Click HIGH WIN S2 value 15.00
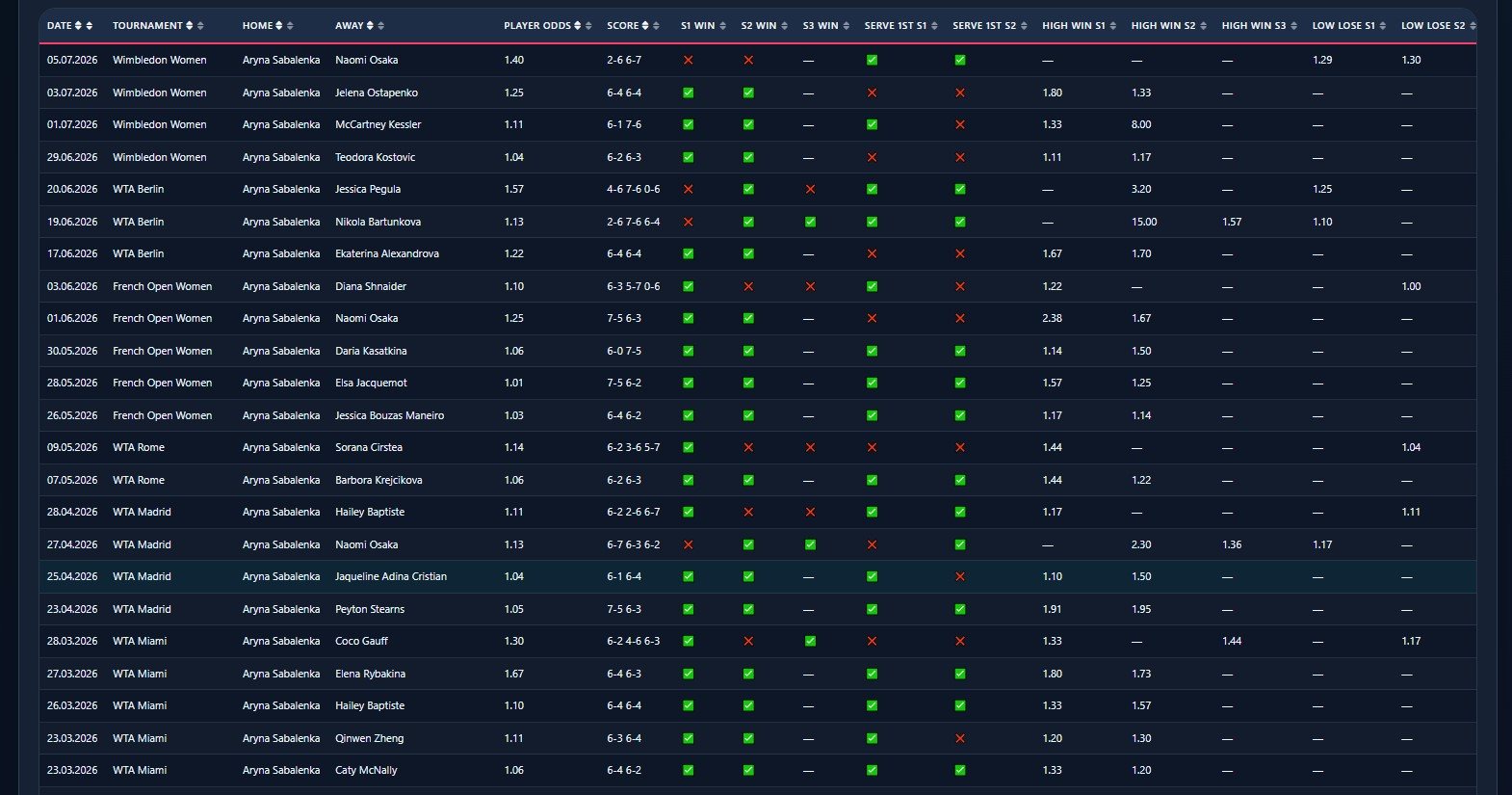 tap(1143, 222)
